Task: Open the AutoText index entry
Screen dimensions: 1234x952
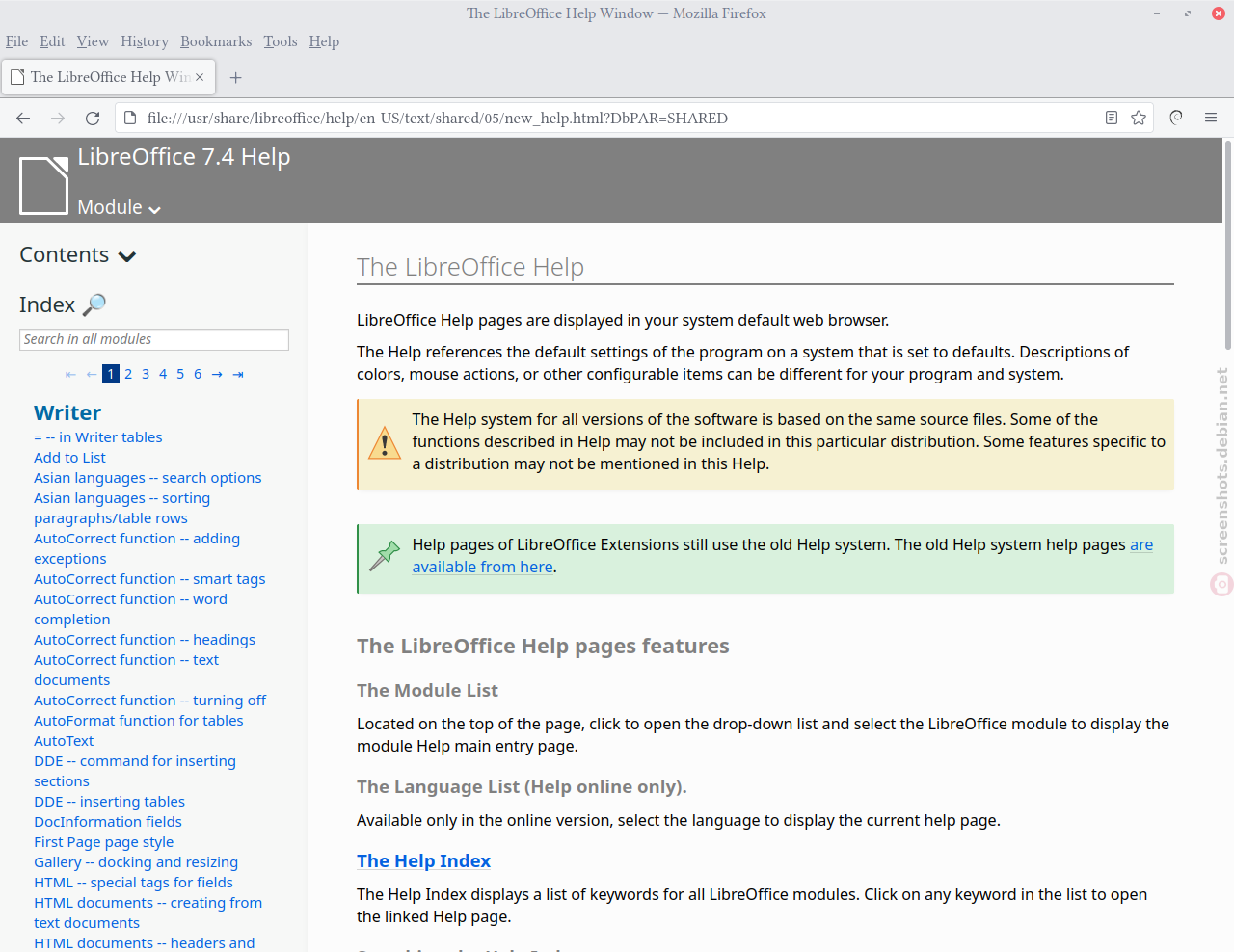Action: click(x=64, y=741)
